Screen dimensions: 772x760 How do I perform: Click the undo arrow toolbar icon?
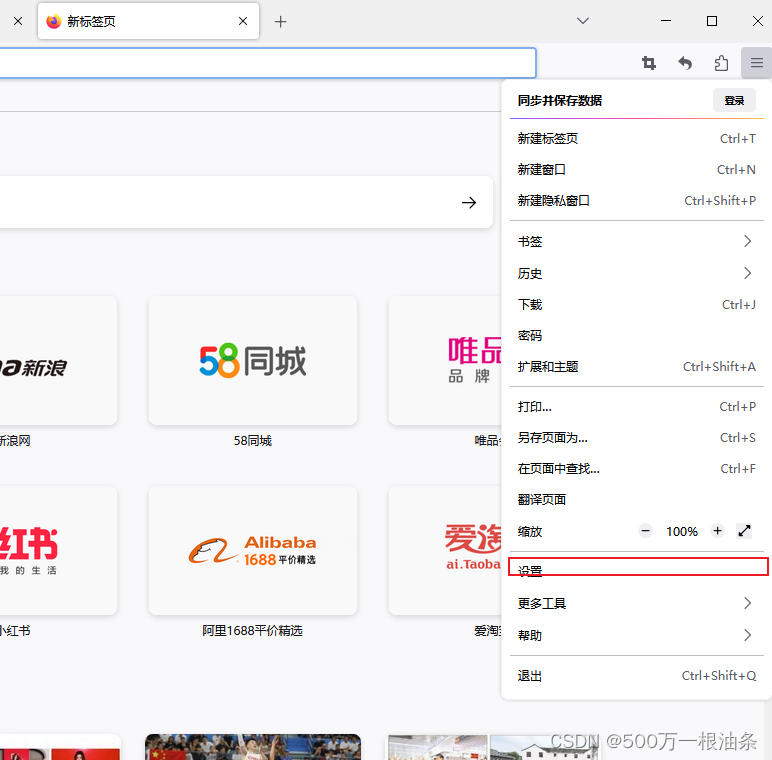(x=685, y=63)
